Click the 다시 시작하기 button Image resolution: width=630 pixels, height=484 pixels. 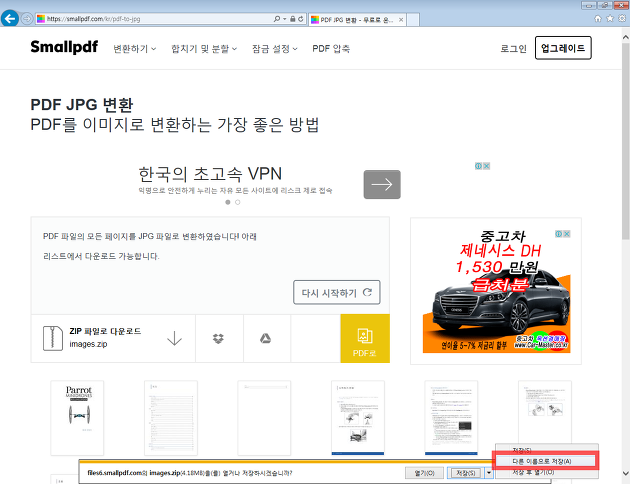[337, 292]
